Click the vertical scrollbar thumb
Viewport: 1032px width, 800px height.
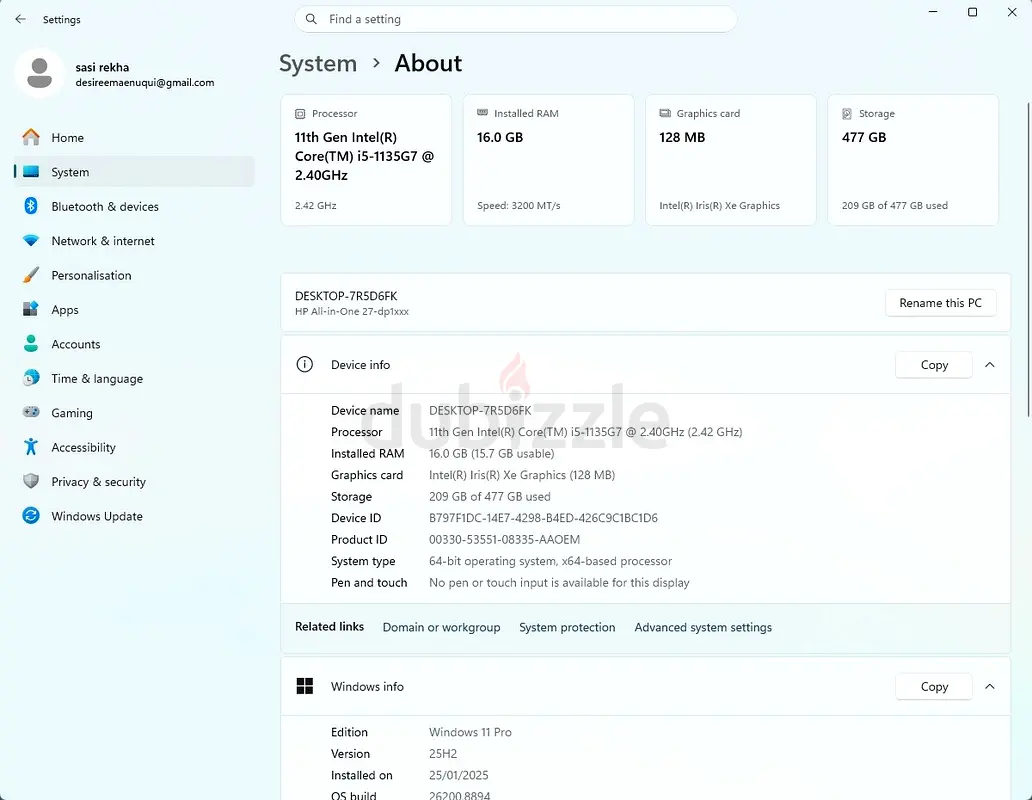click(1029, 259)
